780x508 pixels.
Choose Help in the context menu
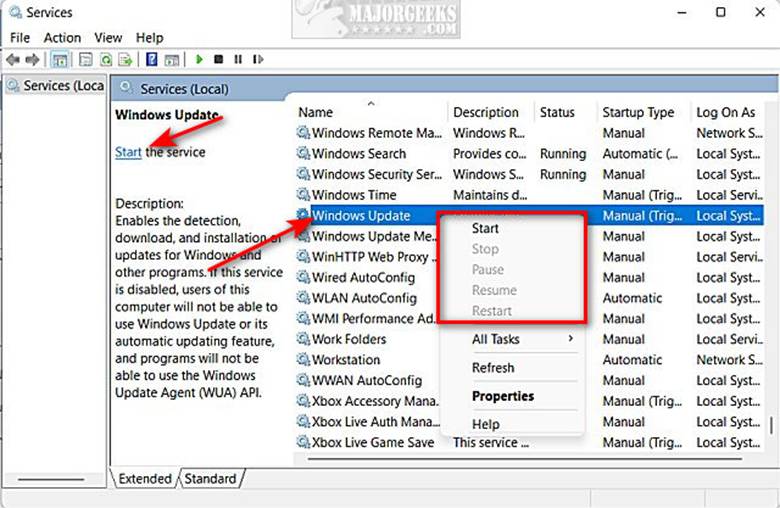pyautogui.click(x=512, y=424)
